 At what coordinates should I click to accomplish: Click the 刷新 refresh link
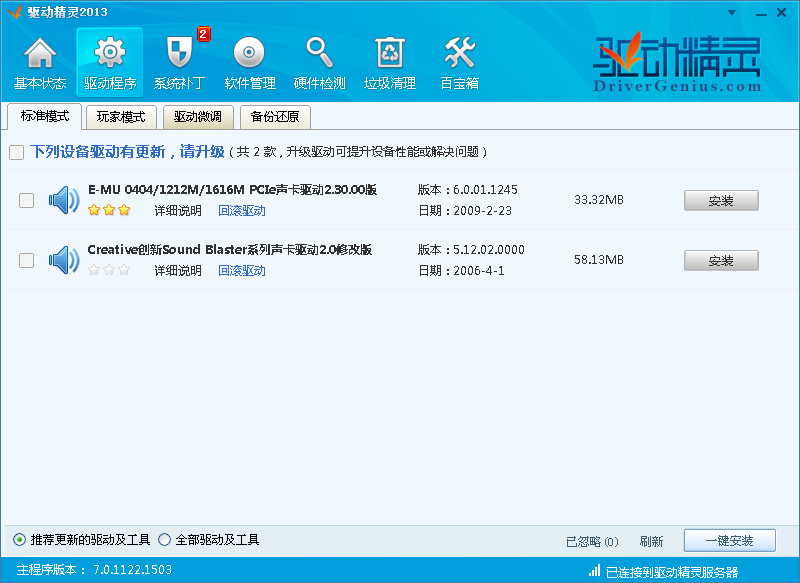coord(652,541)
